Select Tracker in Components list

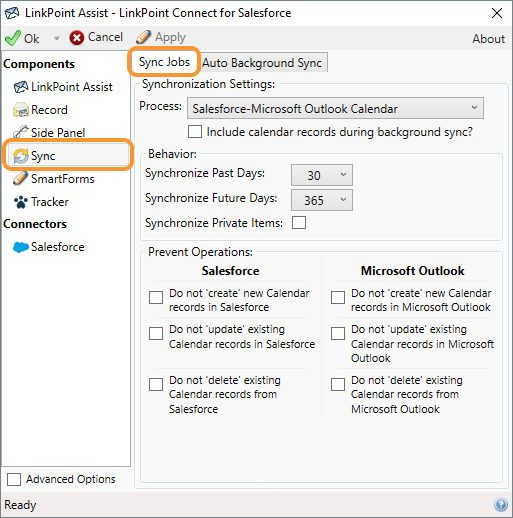[50, 202]
